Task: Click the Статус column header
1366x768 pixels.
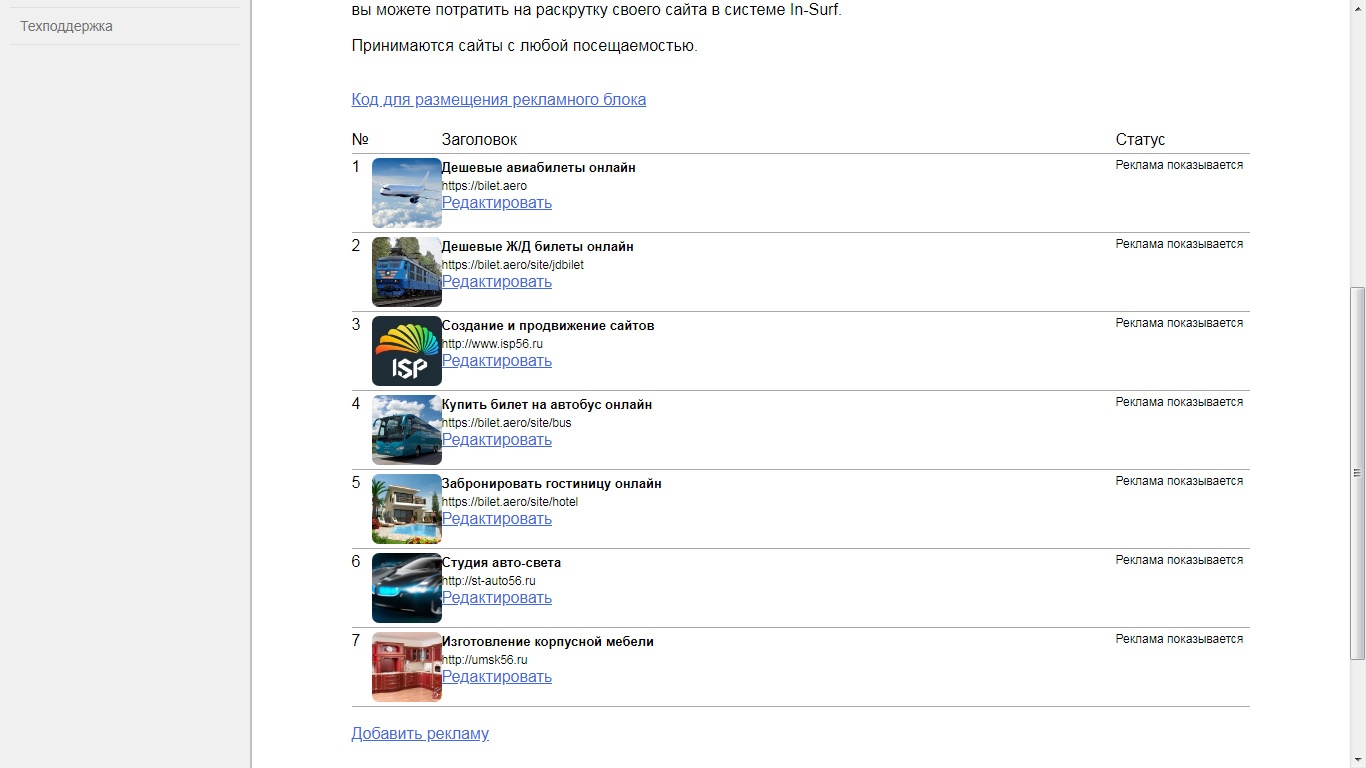Action: click(x=1141, y=140)
